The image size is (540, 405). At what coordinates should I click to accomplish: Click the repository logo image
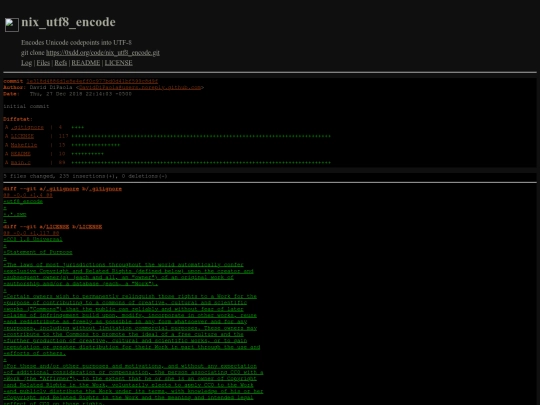12,25
